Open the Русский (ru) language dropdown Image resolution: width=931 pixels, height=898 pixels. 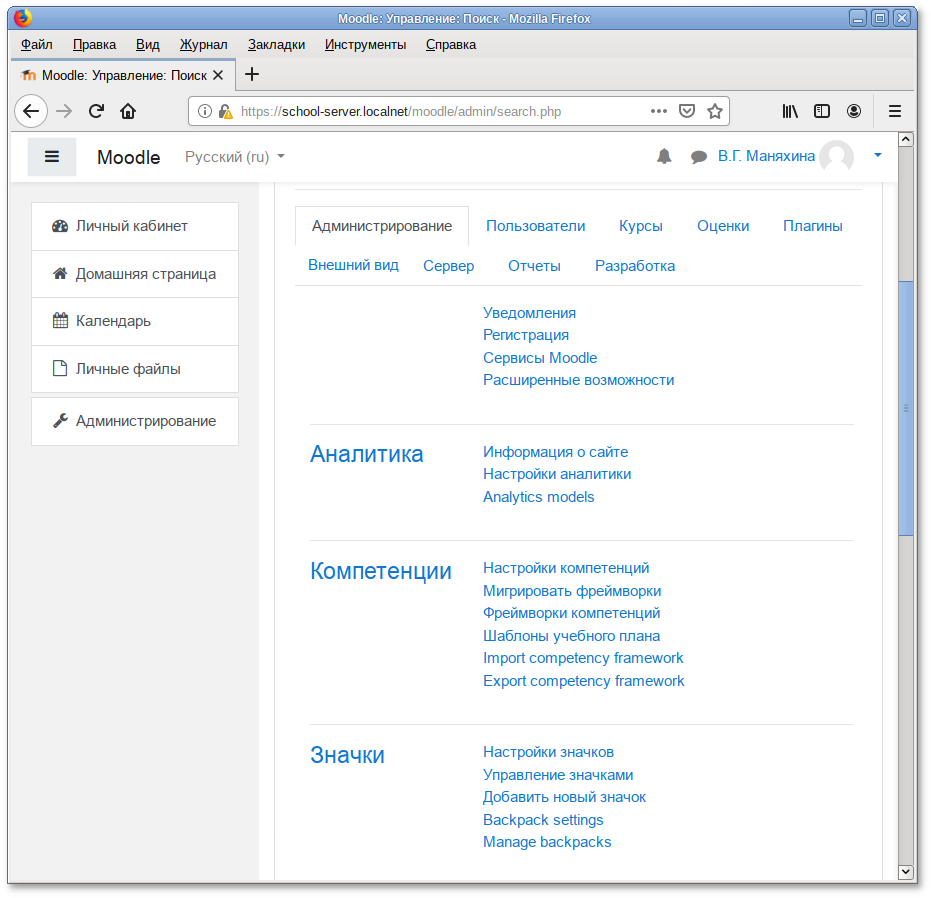coord(235,157)
